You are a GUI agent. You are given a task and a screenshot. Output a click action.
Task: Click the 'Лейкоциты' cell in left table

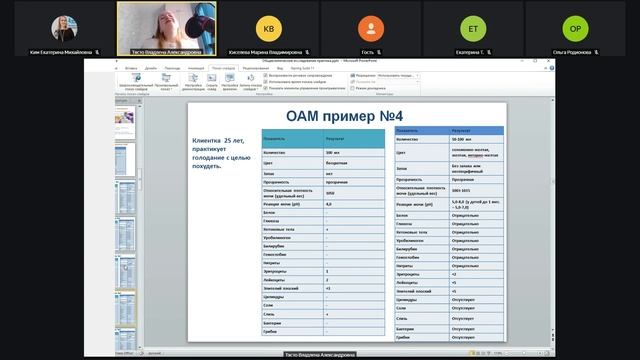click(x=292, y=280)
